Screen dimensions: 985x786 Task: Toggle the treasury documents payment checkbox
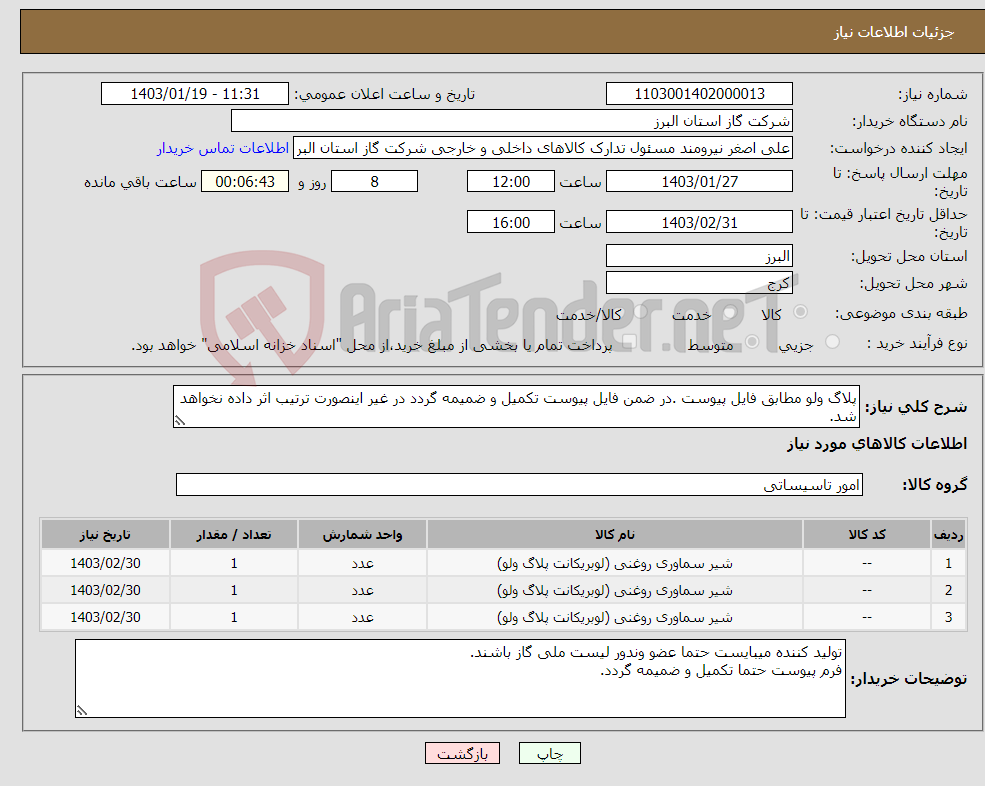point(629,342)
